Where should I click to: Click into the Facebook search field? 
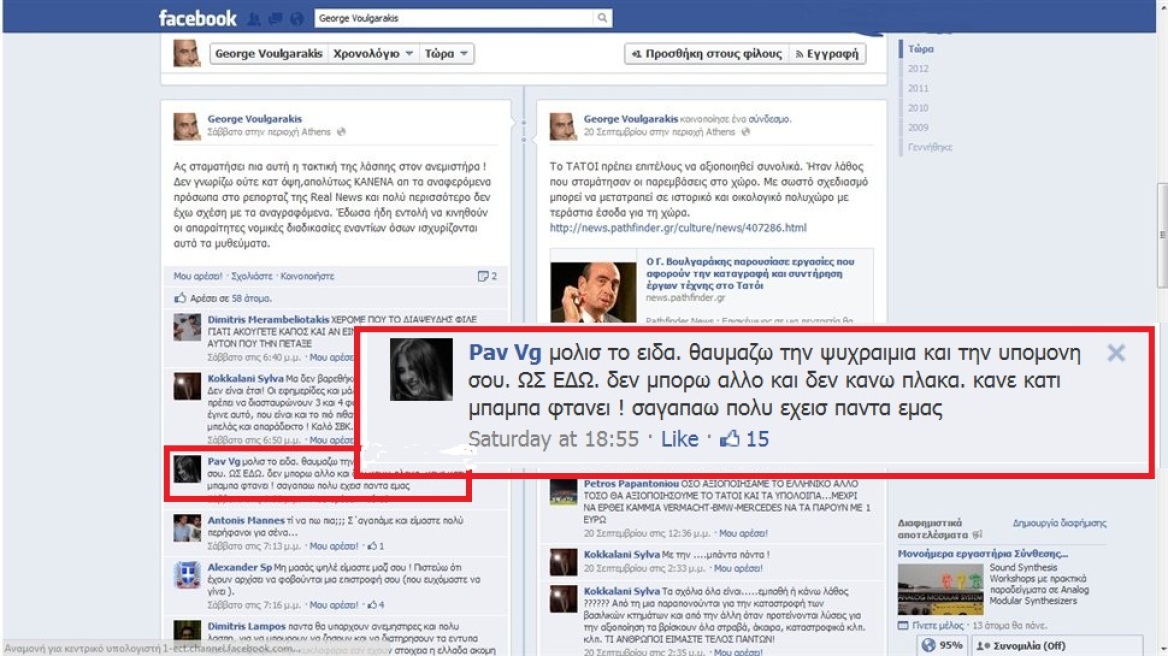click(x=454, y=18)
